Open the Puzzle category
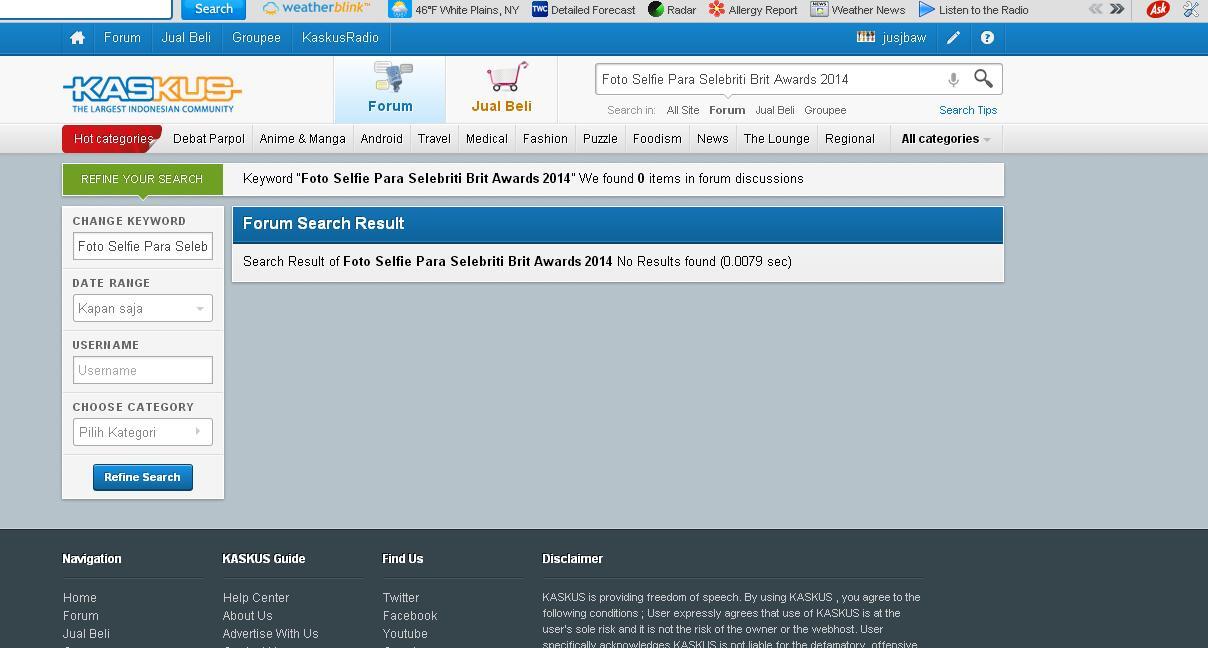Image resolution: width=1208 pixels, height=648 pixels. click(600, 139)
